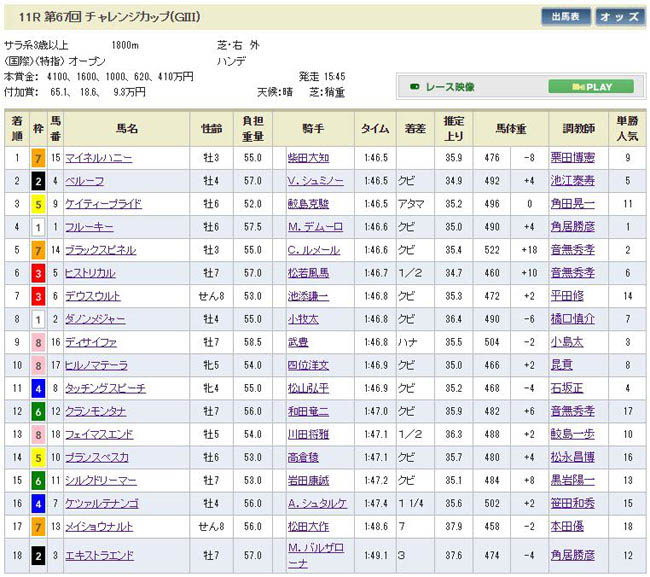Click jockey A.シュタルケ link
This screenshot has height=577, width=650.
click(x=316, y=503)
